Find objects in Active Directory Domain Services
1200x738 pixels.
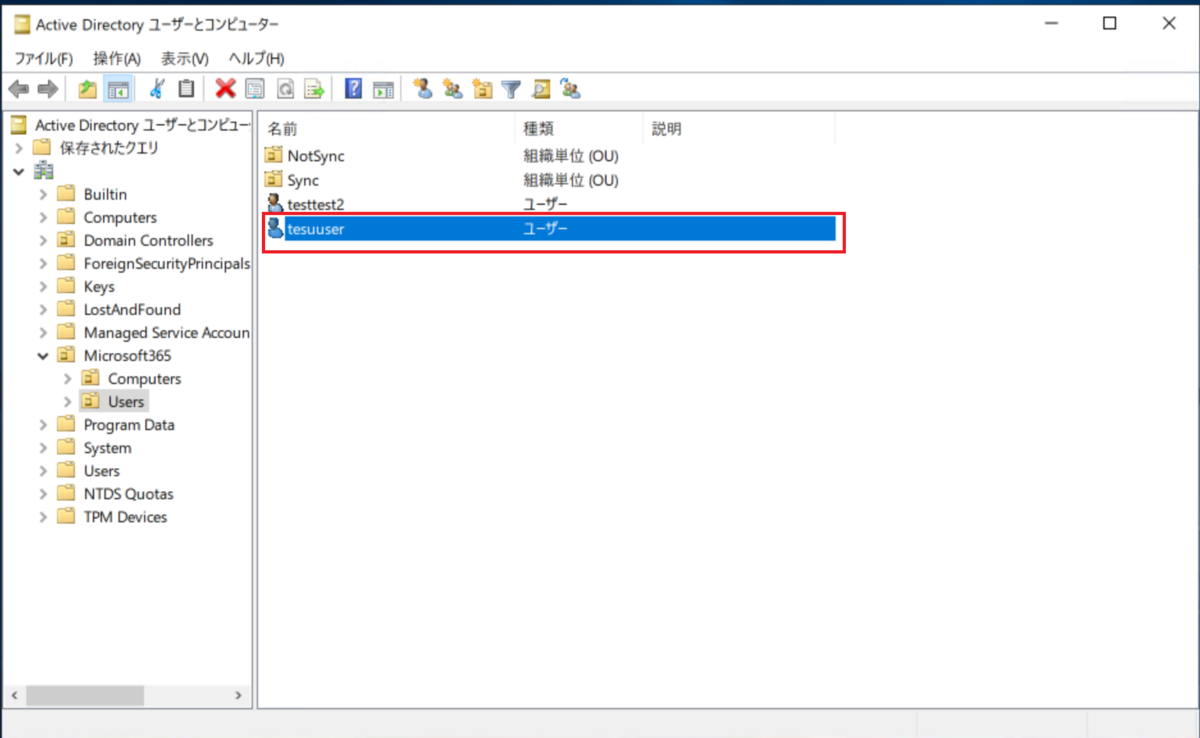541,89
